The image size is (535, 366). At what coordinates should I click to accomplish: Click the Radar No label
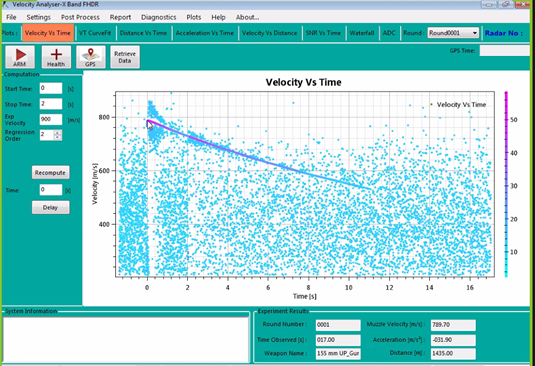click(x=504, y=33)
